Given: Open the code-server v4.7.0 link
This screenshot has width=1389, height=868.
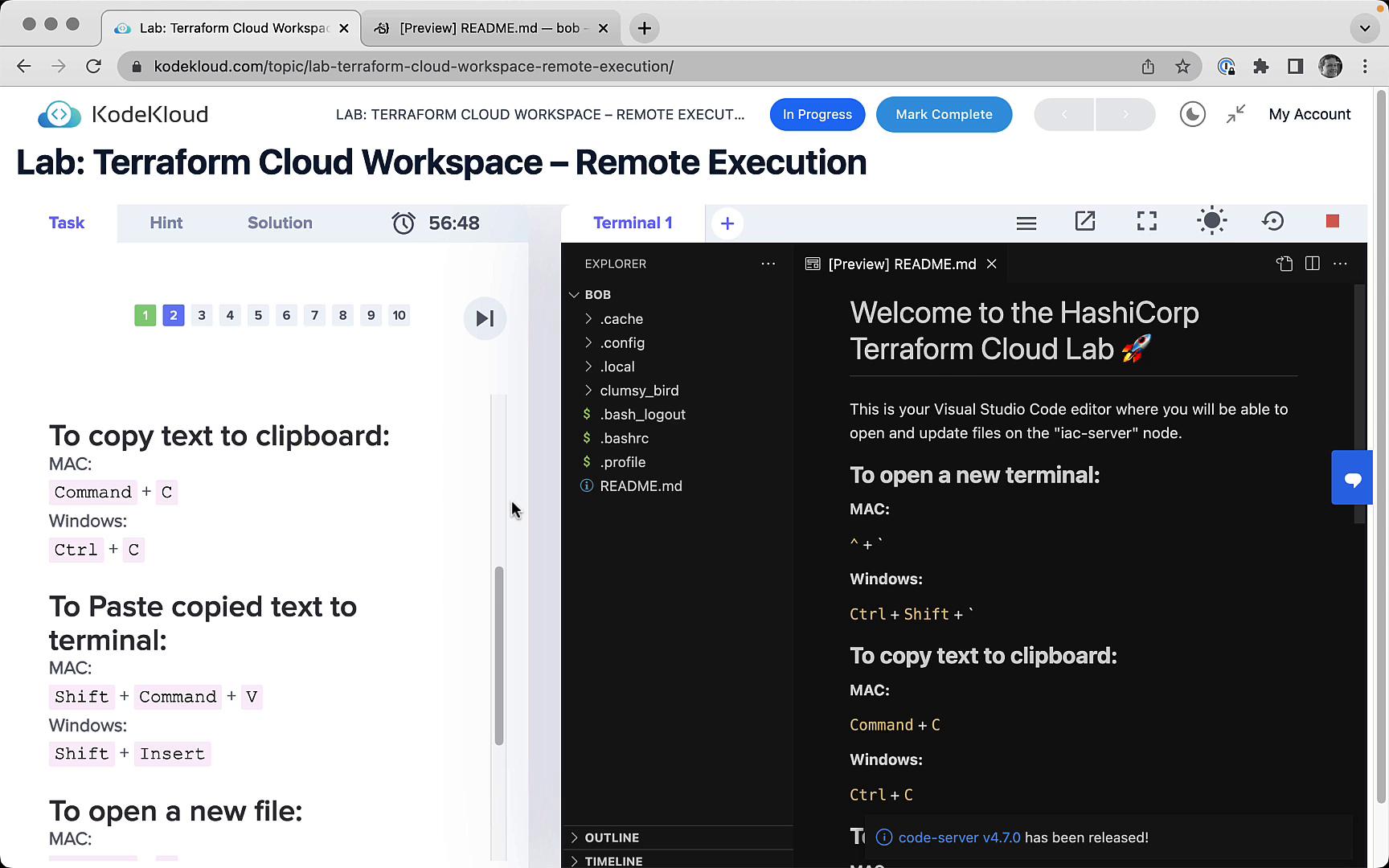Looking at the screenshot, I should click(959, 837).
